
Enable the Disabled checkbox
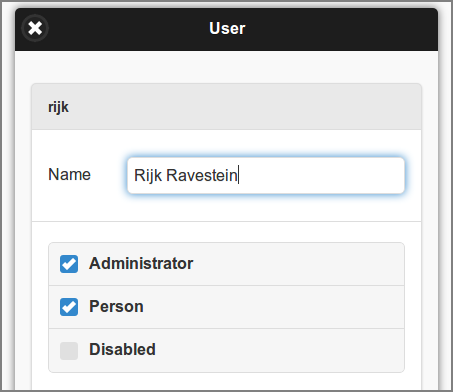click(69, 351)
